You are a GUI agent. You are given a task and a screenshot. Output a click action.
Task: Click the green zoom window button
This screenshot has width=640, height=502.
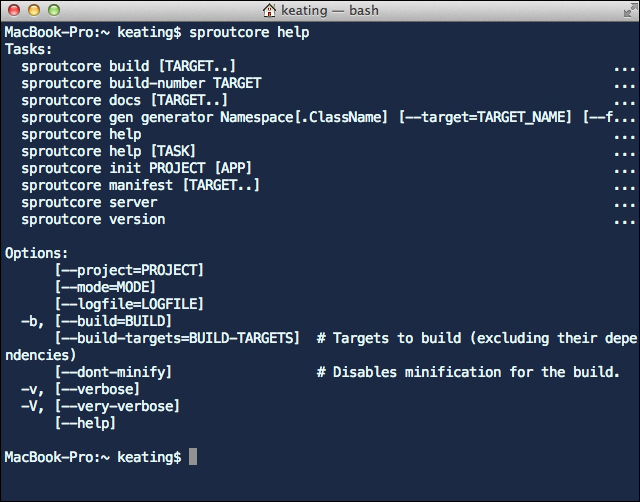point(54,10)
